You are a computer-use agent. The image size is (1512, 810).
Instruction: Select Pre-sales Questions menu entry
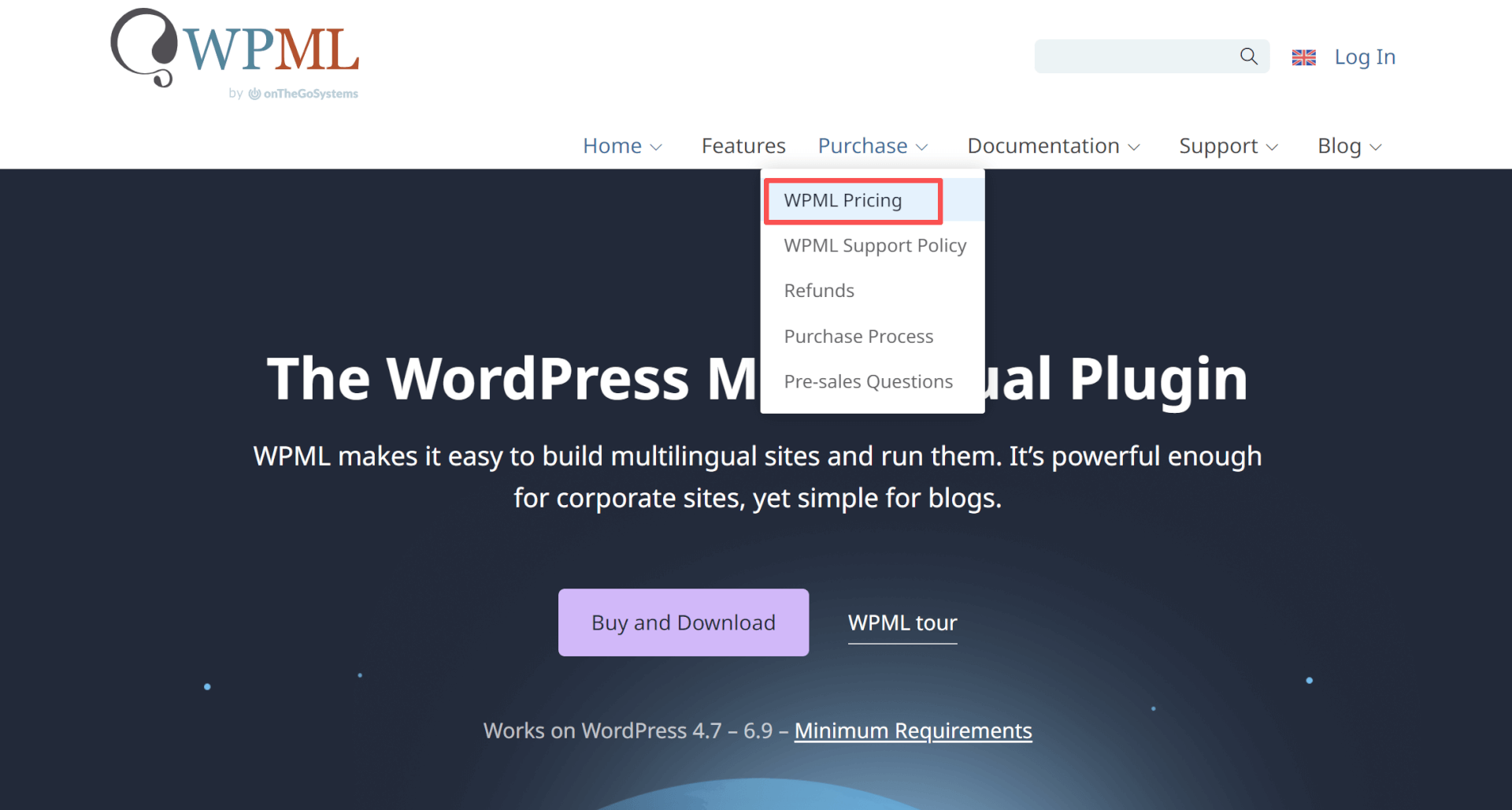[x=868, y=381]
